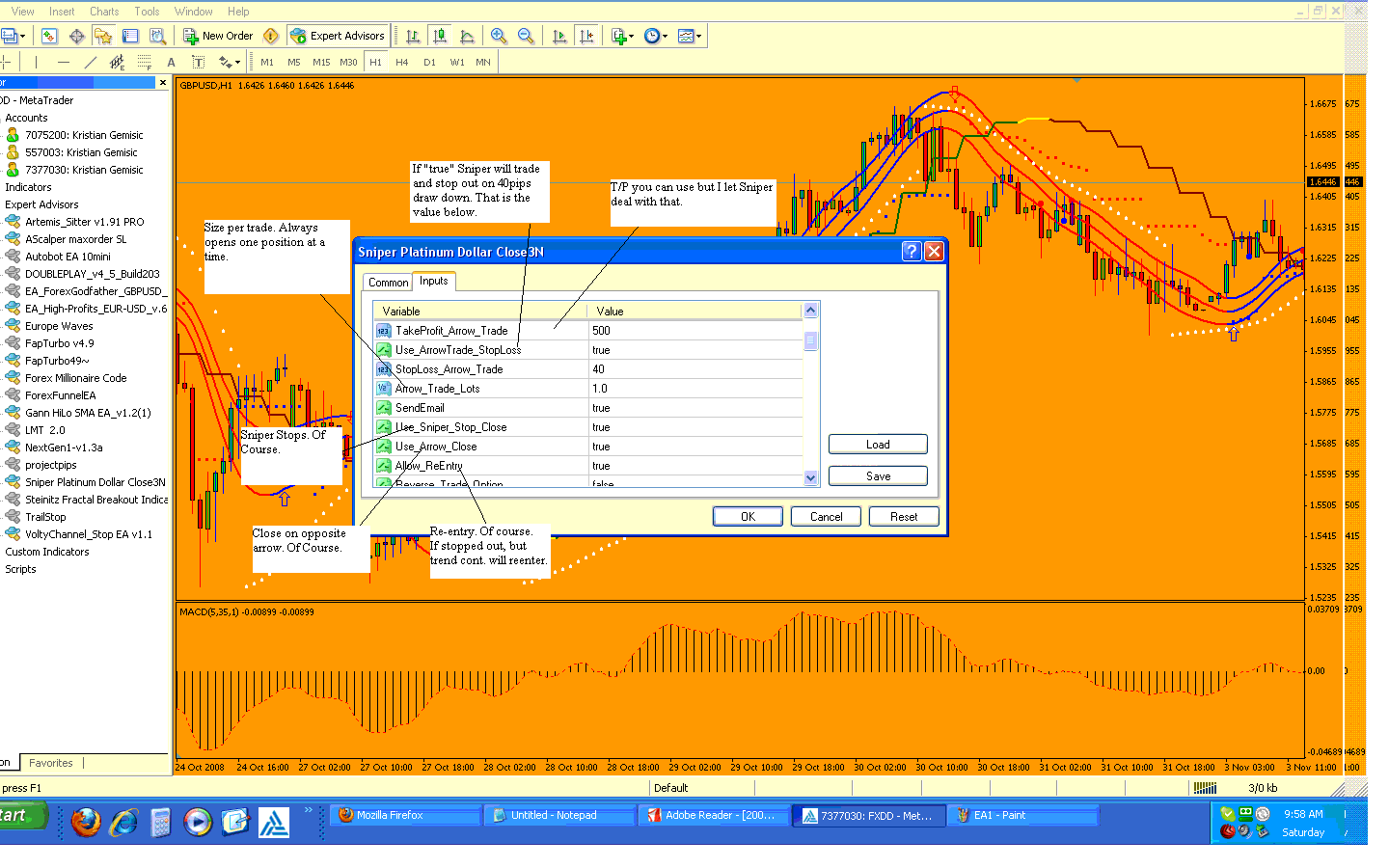The image size is (1389, 868).
Task: Select the Inputs tab in dialog
Action: pos(434,281)
